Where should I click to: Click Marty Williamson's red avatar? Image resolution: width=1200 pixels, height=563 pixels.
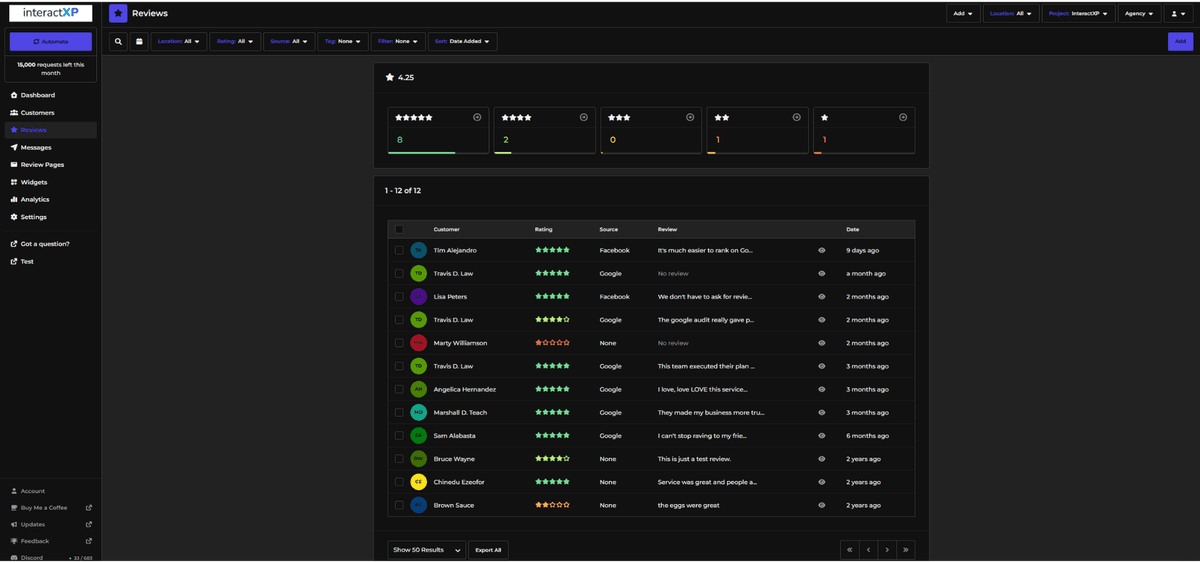419,343
